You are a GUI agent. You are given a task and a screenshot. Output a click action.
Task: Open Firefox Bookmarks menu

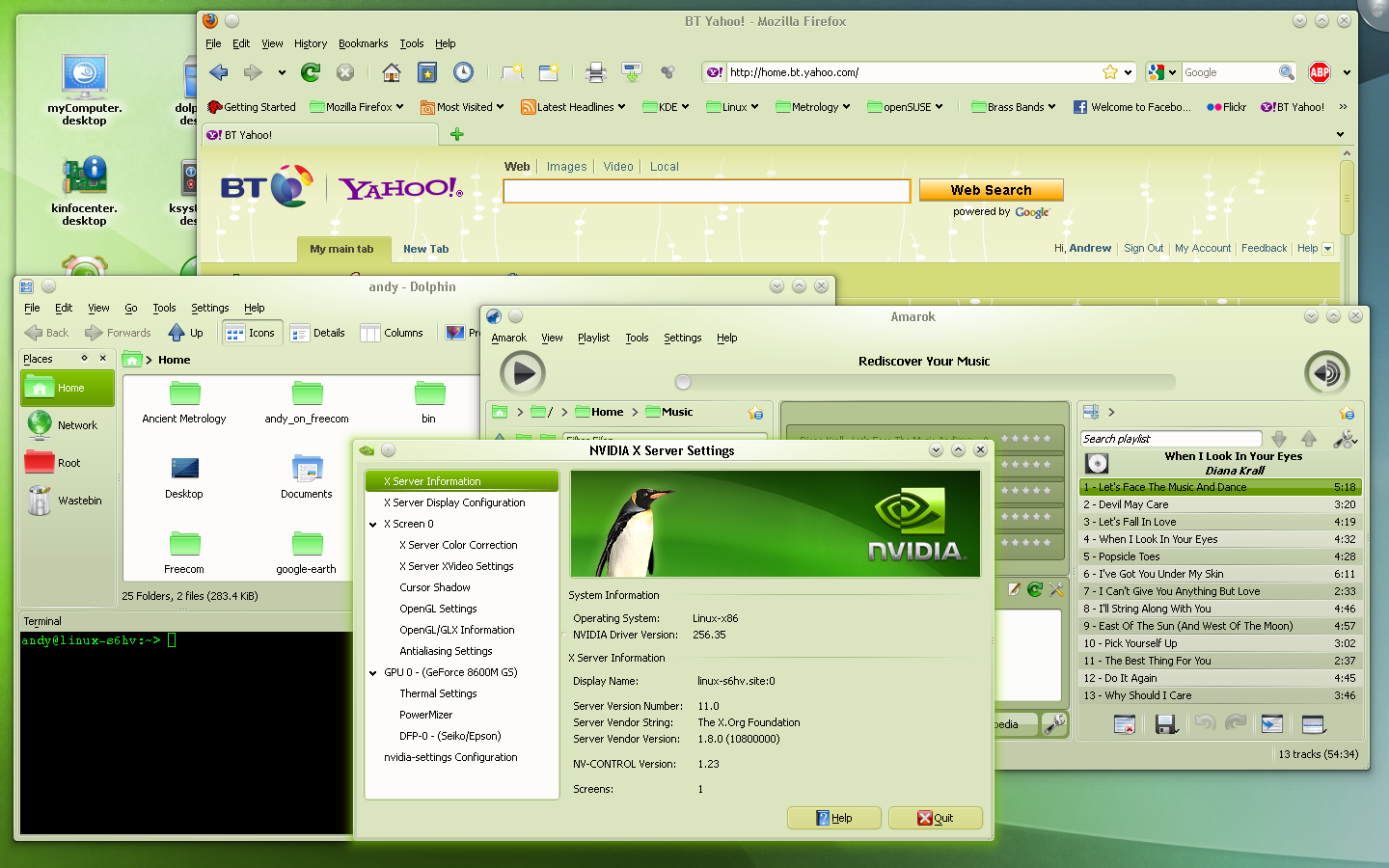363,43
